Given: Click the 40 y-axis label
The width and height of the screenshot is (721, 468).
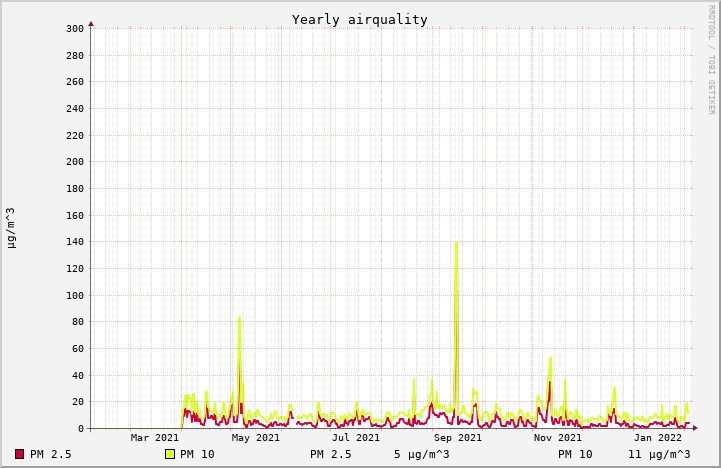Looking at the screenshot, I should point(78,376).
